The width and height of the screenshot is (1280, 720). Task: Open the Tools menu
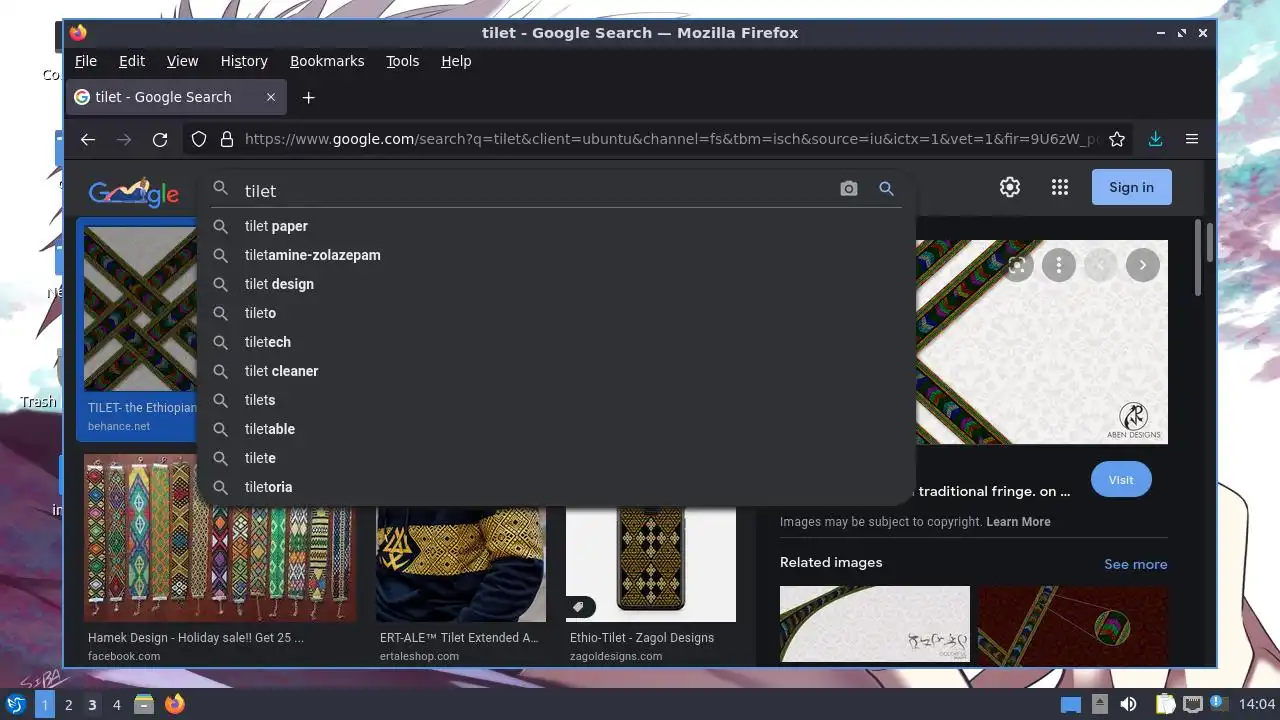(x=403, y=61)
